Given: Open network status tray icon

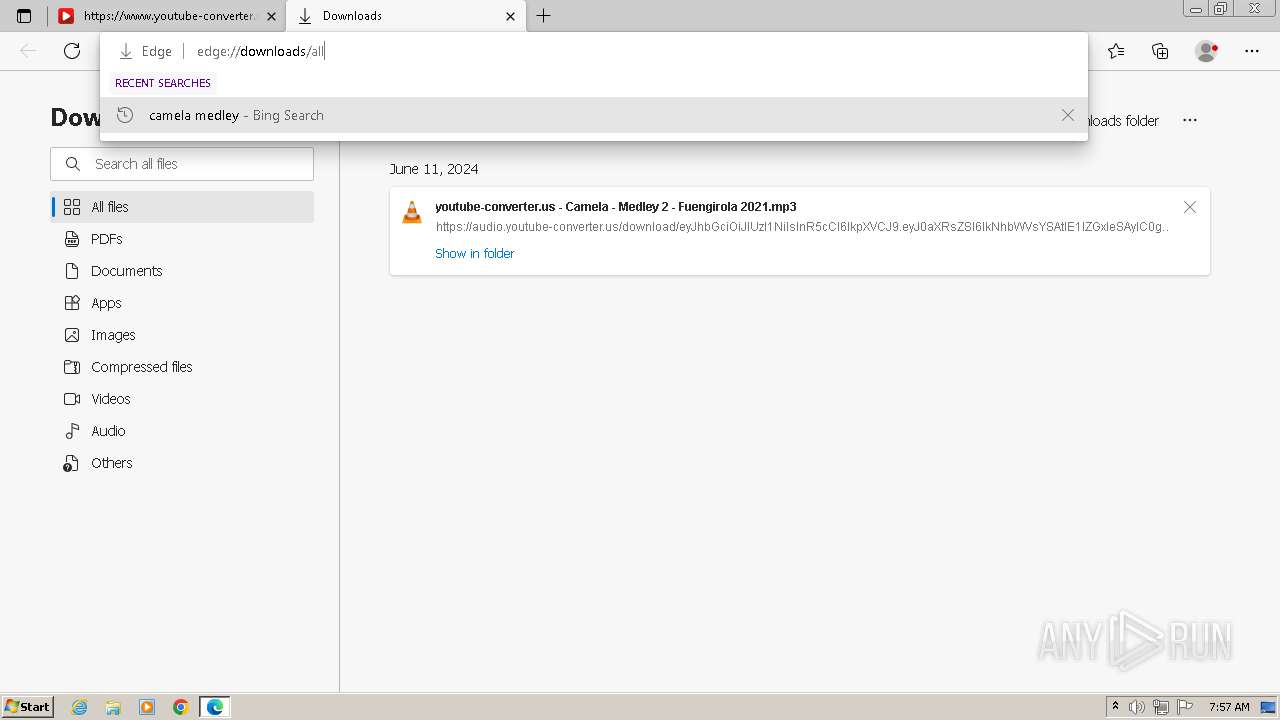Looking at the screenshot, I should tap(1161, 707).
